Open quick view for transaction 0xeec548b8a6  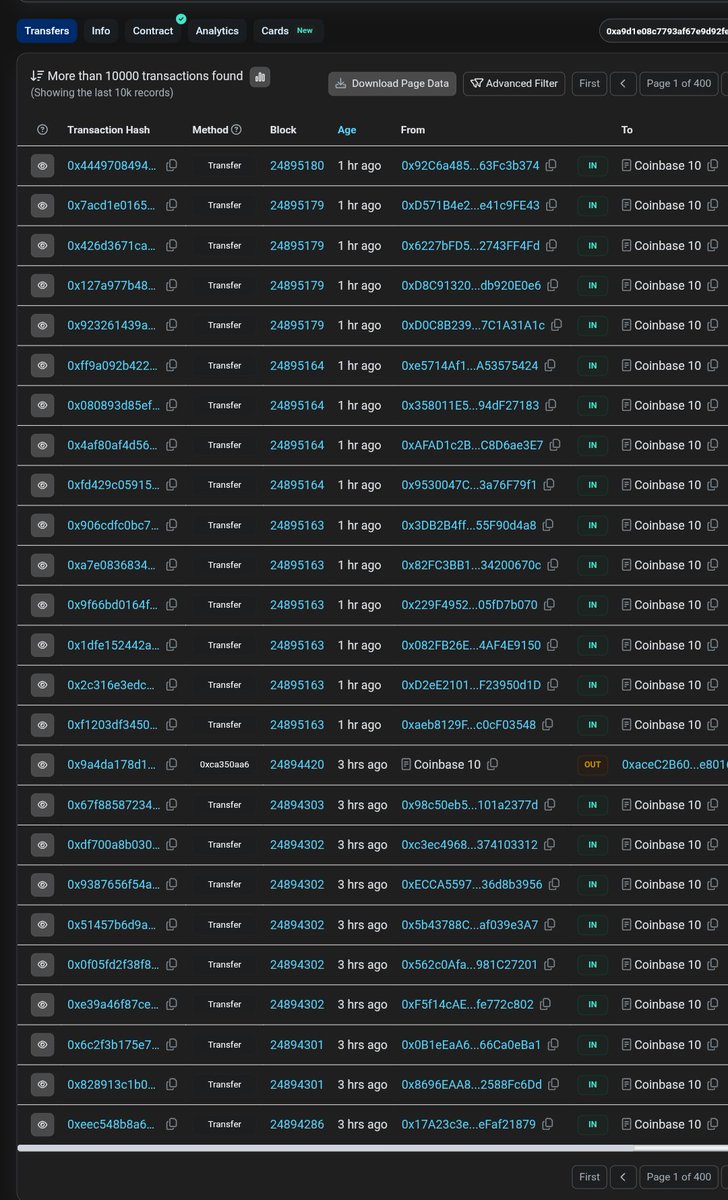[x=42, y=1124]
